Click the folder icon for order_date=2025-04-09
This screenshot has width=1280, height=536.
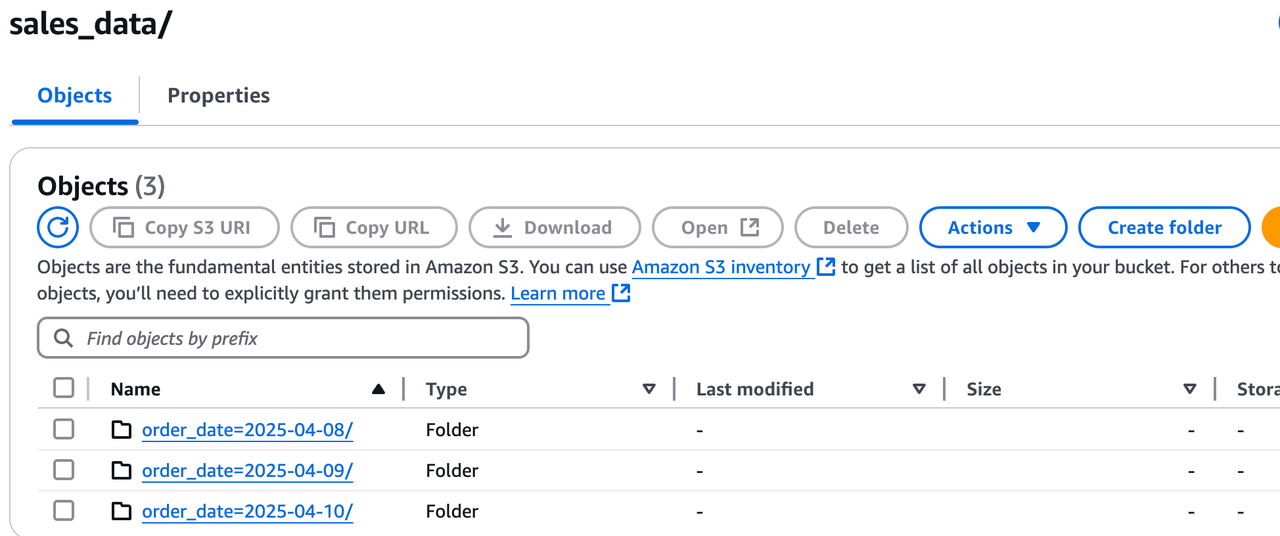point(121,471)
